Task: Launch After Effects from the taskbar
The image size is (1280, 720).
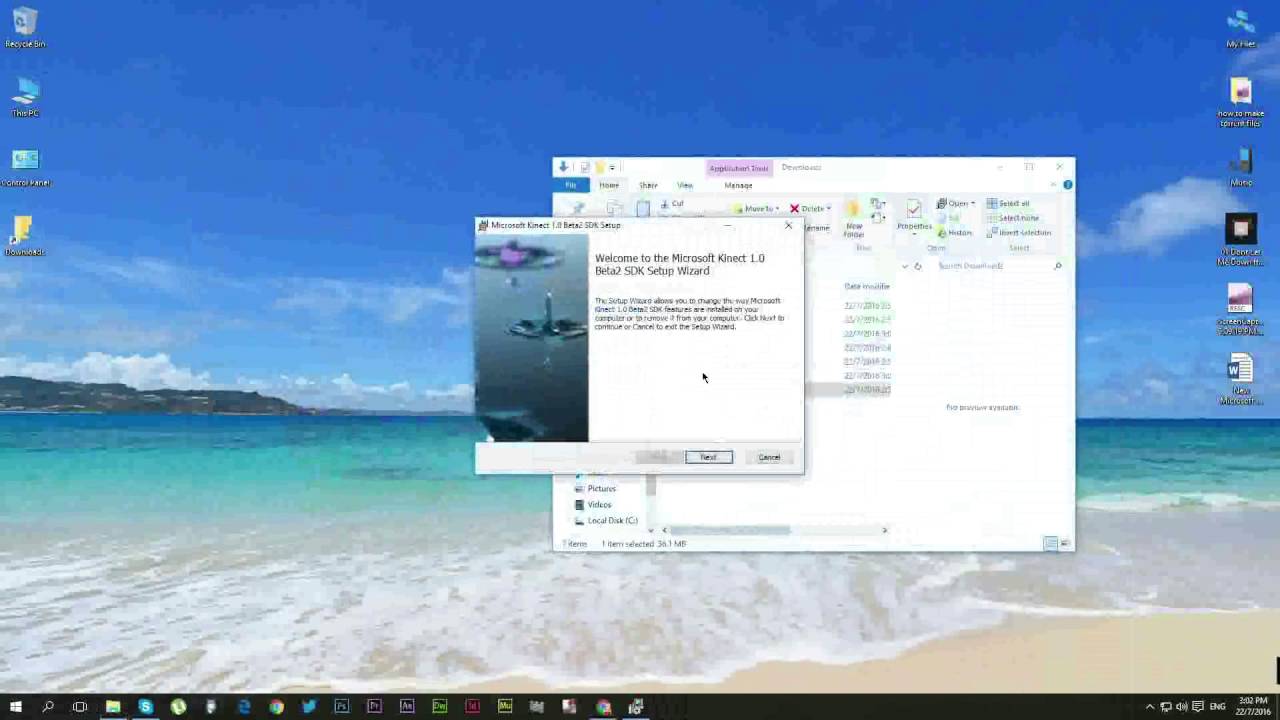Action: (x=407, y=707)
